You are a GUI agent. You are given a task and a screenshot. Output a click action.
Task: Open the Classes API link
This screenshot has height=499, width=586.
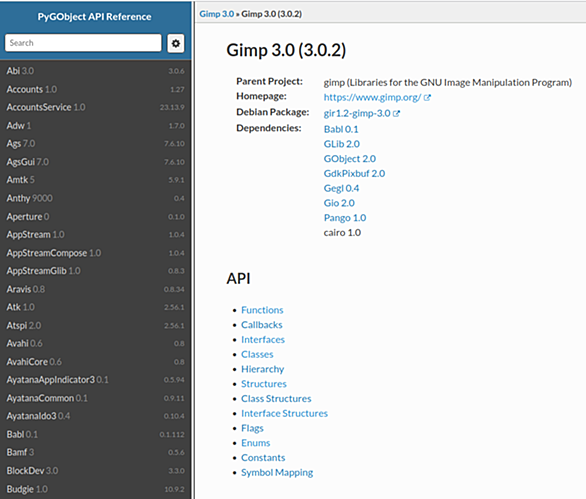(257, 355)
